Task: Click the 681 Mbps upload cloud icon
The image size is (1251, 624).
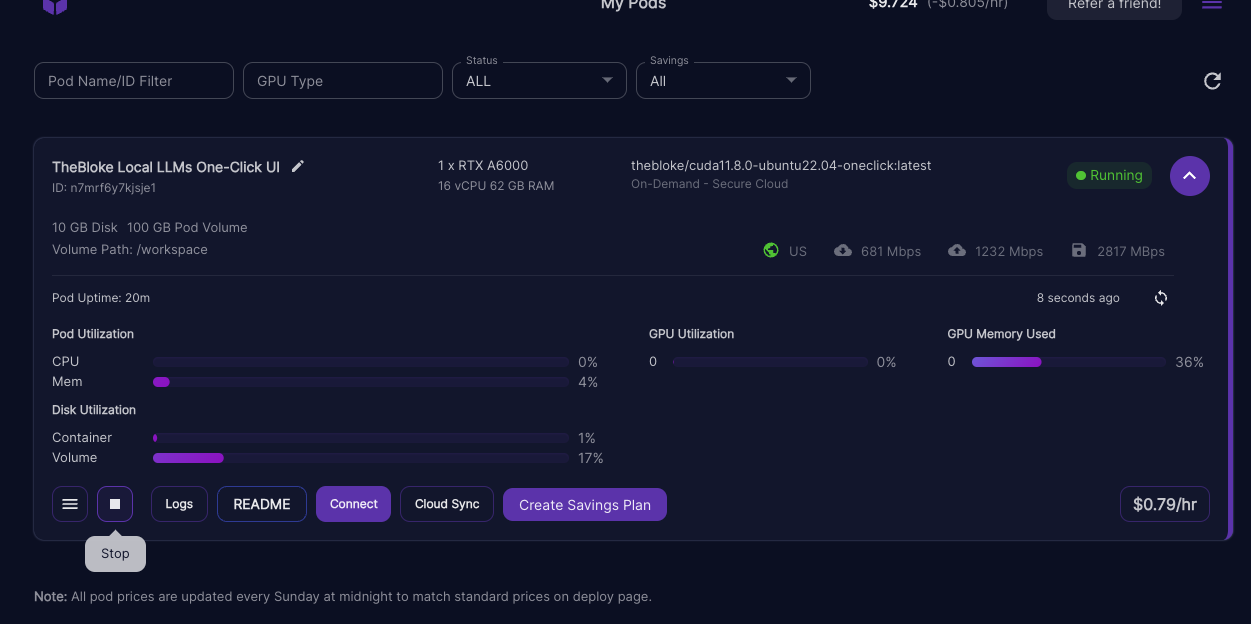Action: pyautogui.click(x=843, y=251)
